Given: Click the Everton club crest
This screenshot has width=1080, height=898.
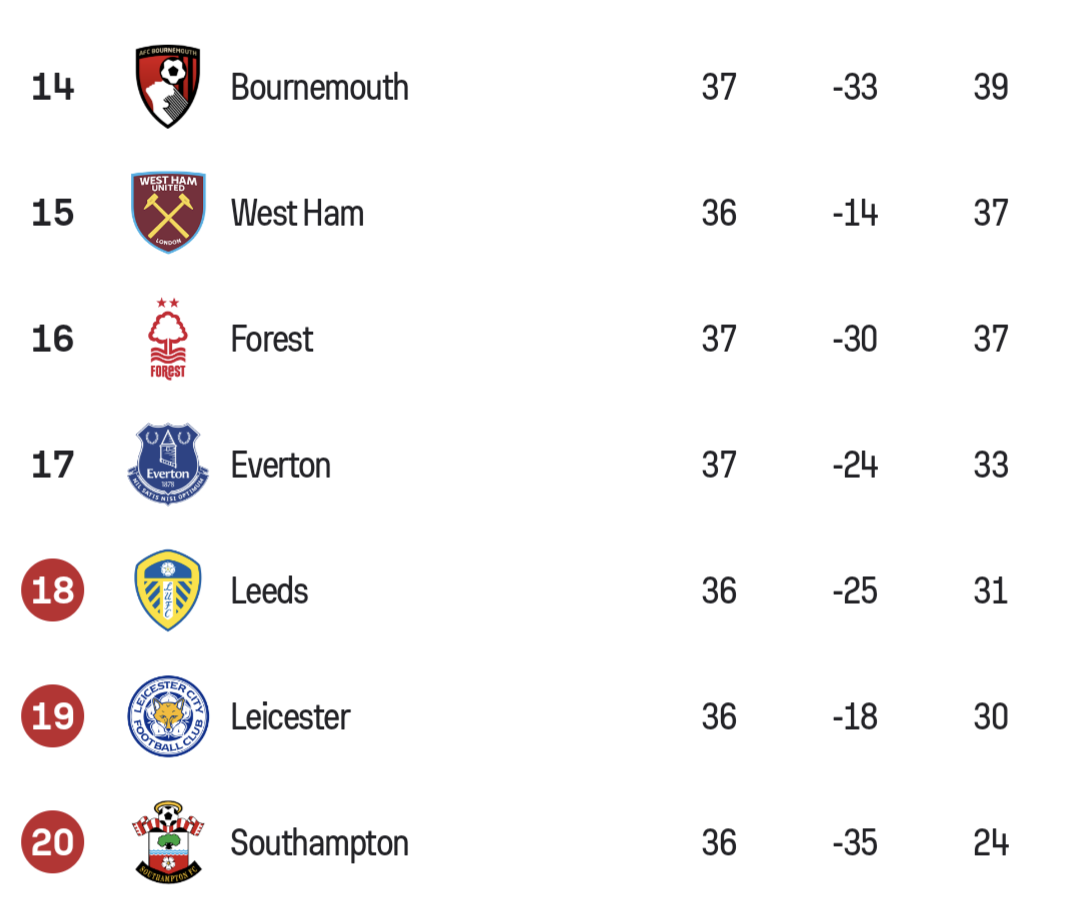Looking at the screenshot, I should pyautogui.click(x=168, y=464).
